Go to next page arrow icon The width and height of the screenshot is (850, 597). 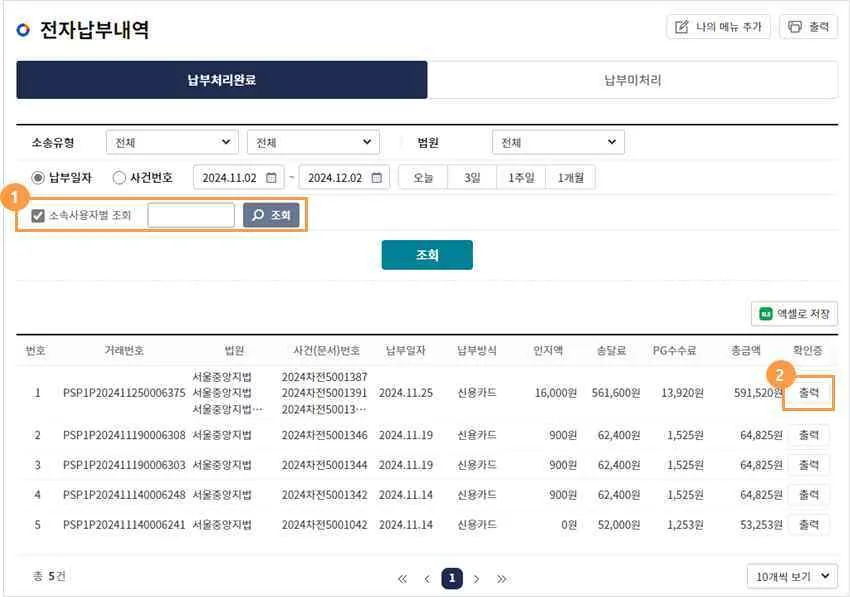476,579
